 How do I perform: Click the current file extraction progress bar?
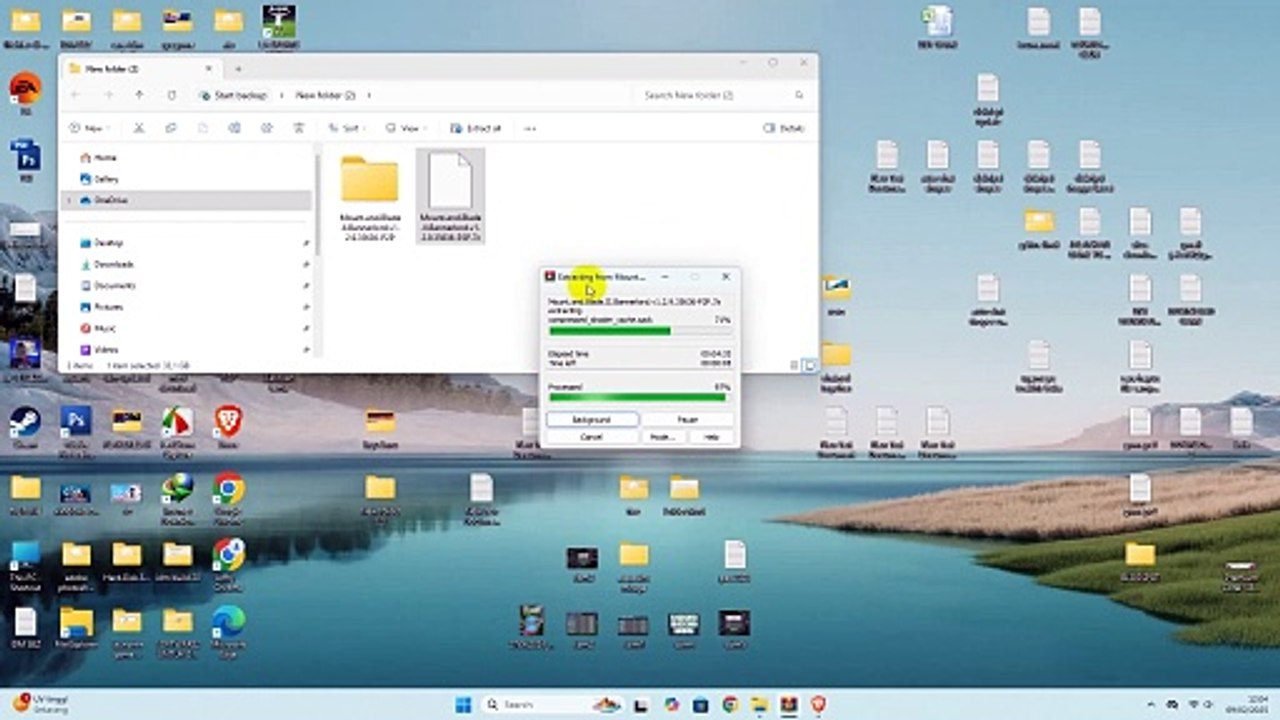pos(640,331)
